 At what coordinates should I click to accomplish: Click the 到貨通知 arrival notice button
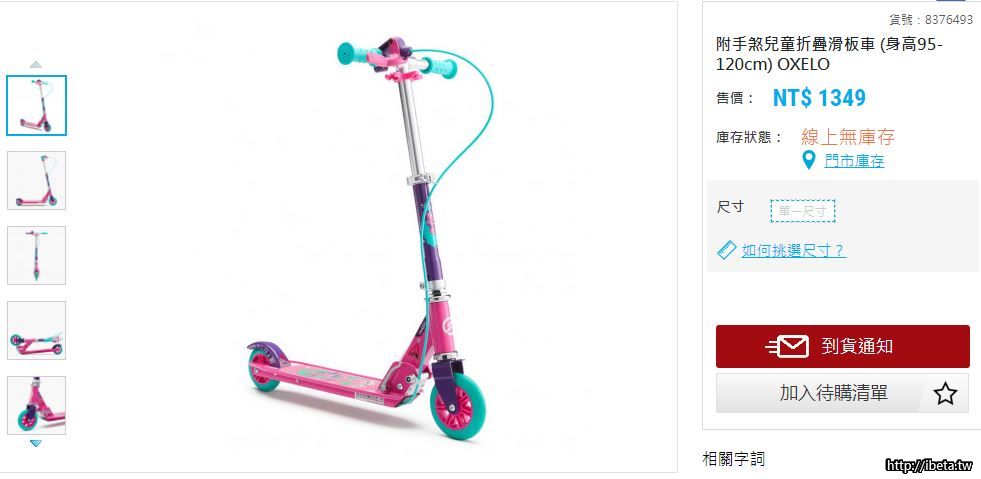843,346
